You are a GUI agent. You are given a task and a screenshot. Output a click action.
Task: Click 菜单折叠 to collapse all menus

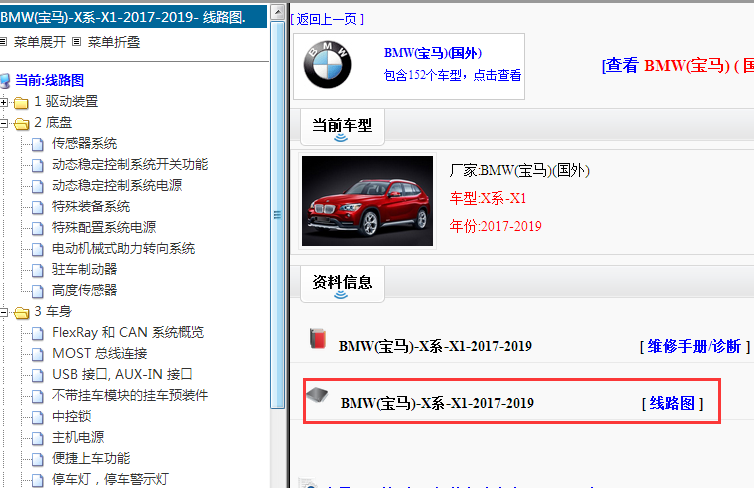114,42
